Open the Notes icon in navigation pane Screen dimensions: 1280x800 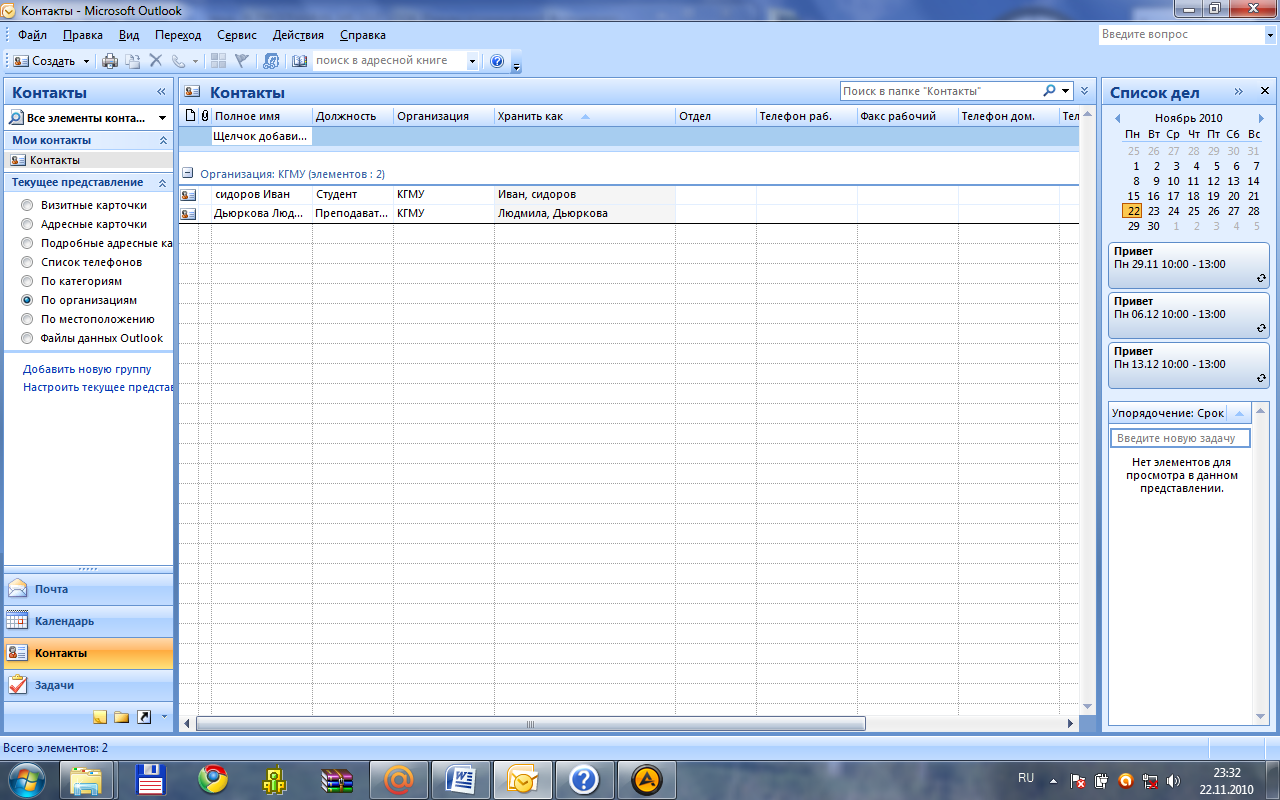100,717
